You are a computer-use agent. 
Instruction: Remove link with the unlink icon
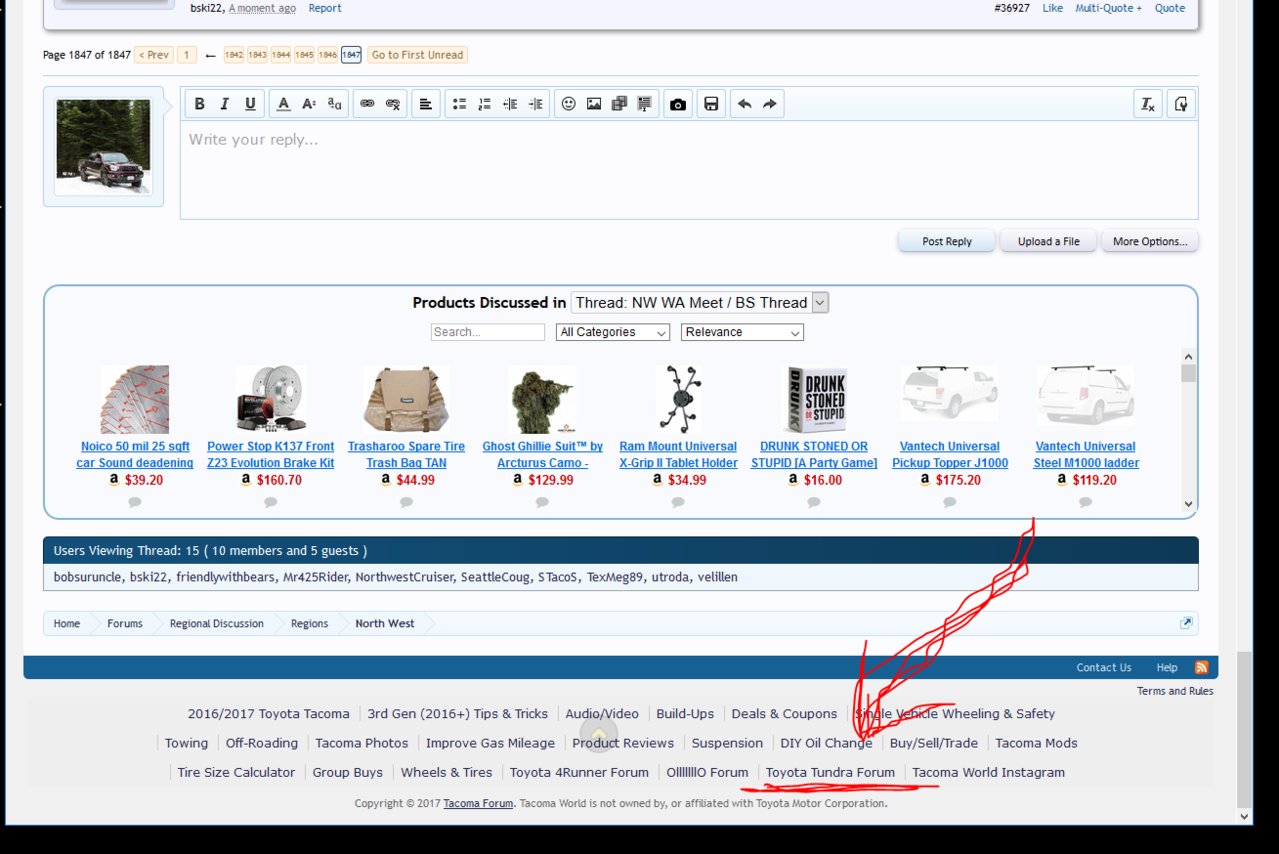(x=393, y=104)
